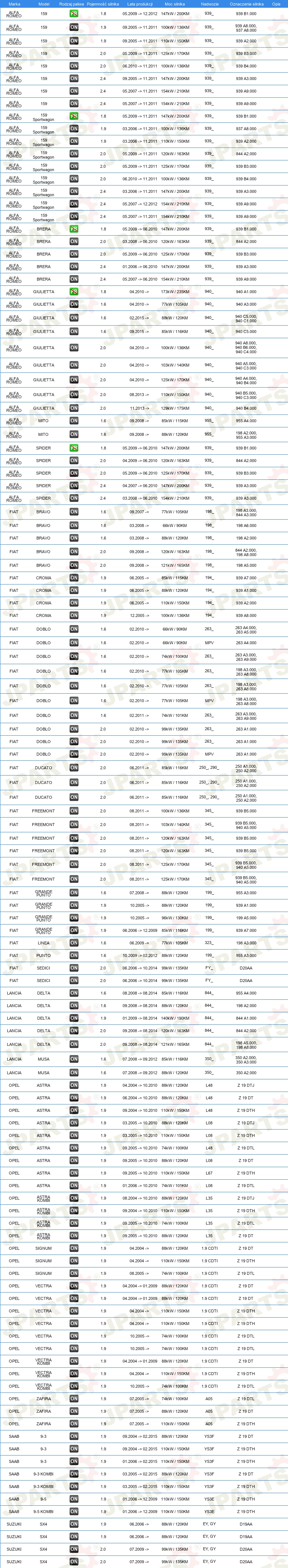Viewport: 288px width, 1568px height.
Task: Click the diesel icon in the Freemont 103kW / 140KM row
Action: [x=74, y=825]
